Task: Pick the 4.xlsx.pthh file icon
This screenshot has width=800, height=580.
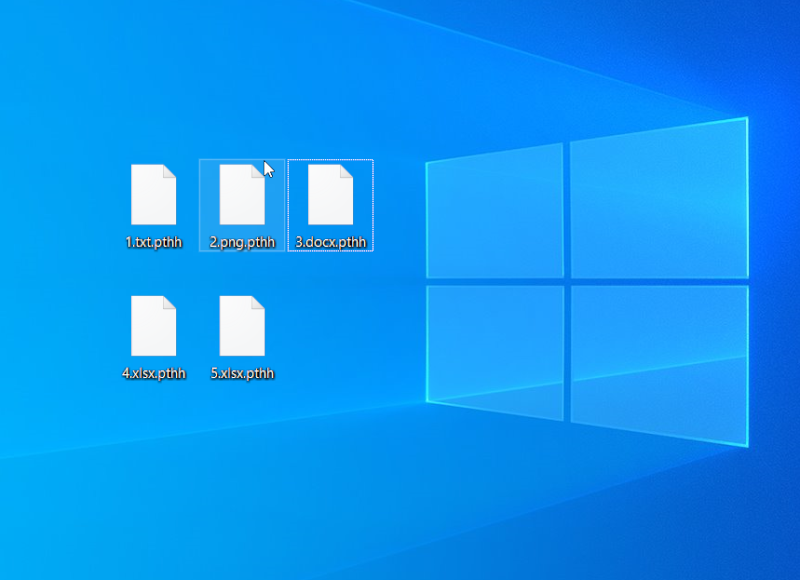Action: tap(153, 326)
